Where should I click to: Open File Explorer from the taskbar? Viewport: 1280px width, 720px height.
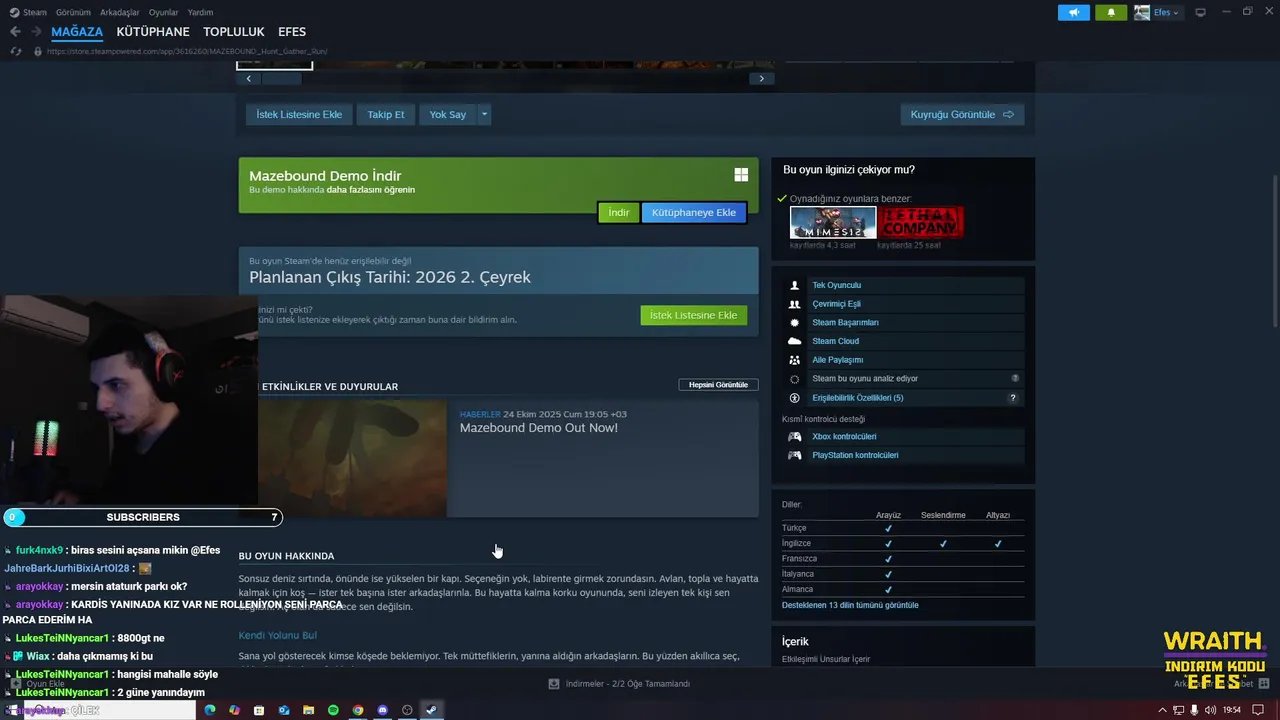pos(308,710)
